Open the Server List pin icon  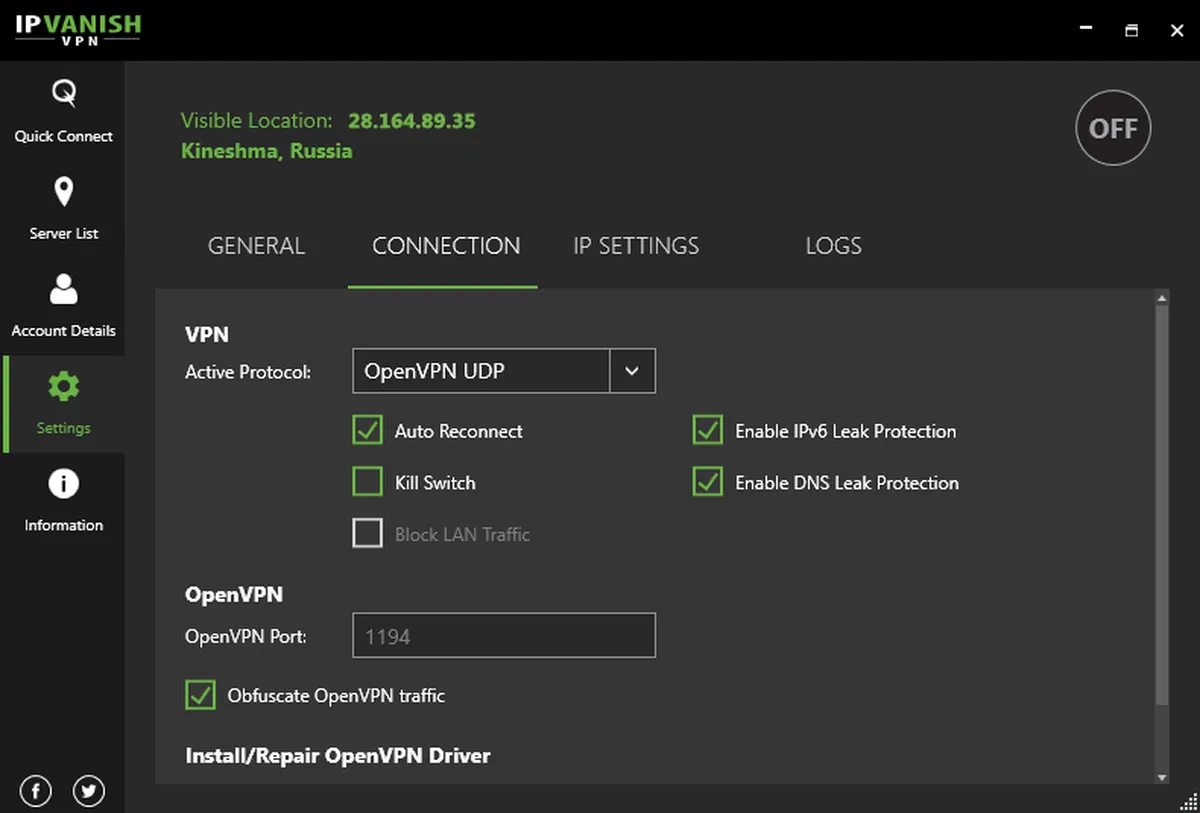click(x=63, y=192)
